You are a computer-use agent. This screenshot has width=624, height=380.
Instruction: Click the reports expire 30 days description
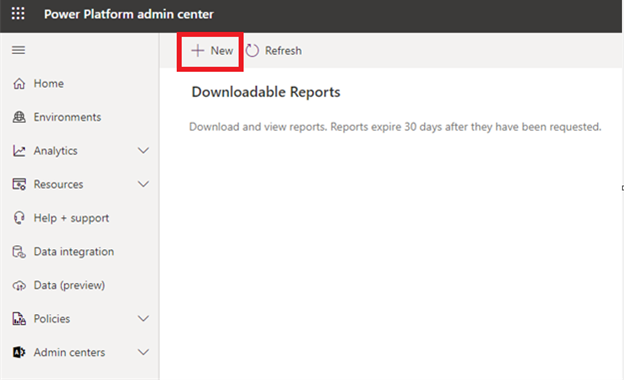[x=395, y=127]
